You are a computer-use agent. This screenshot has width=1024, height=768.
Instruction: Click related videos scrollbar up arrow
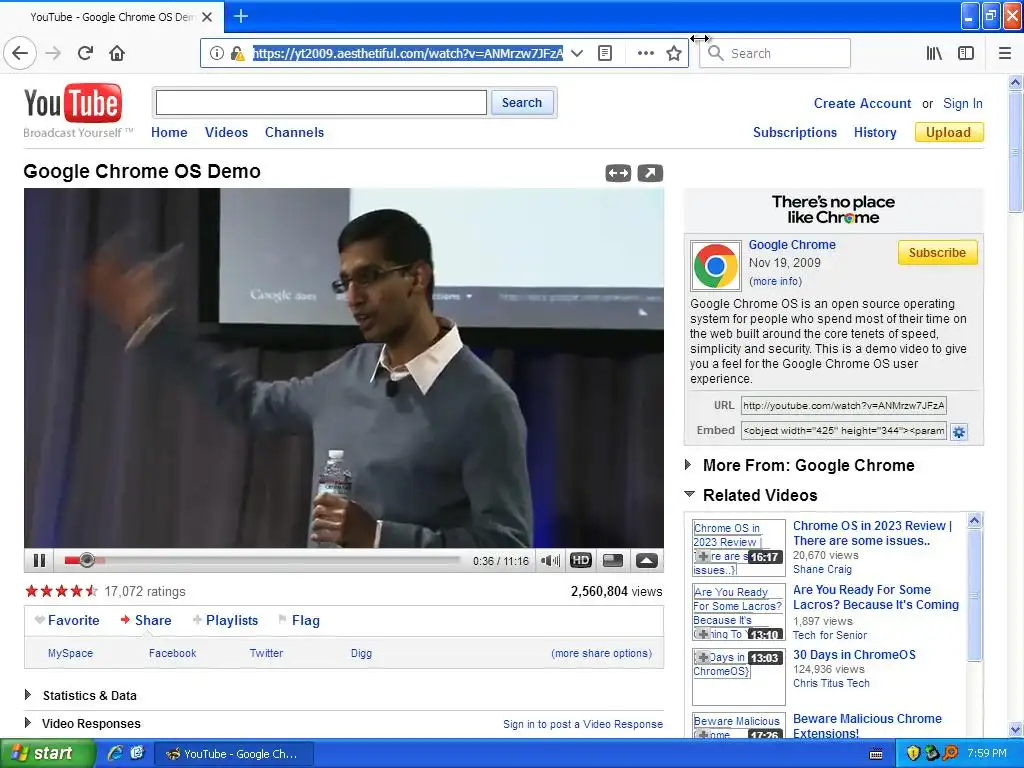click(974, 520)
